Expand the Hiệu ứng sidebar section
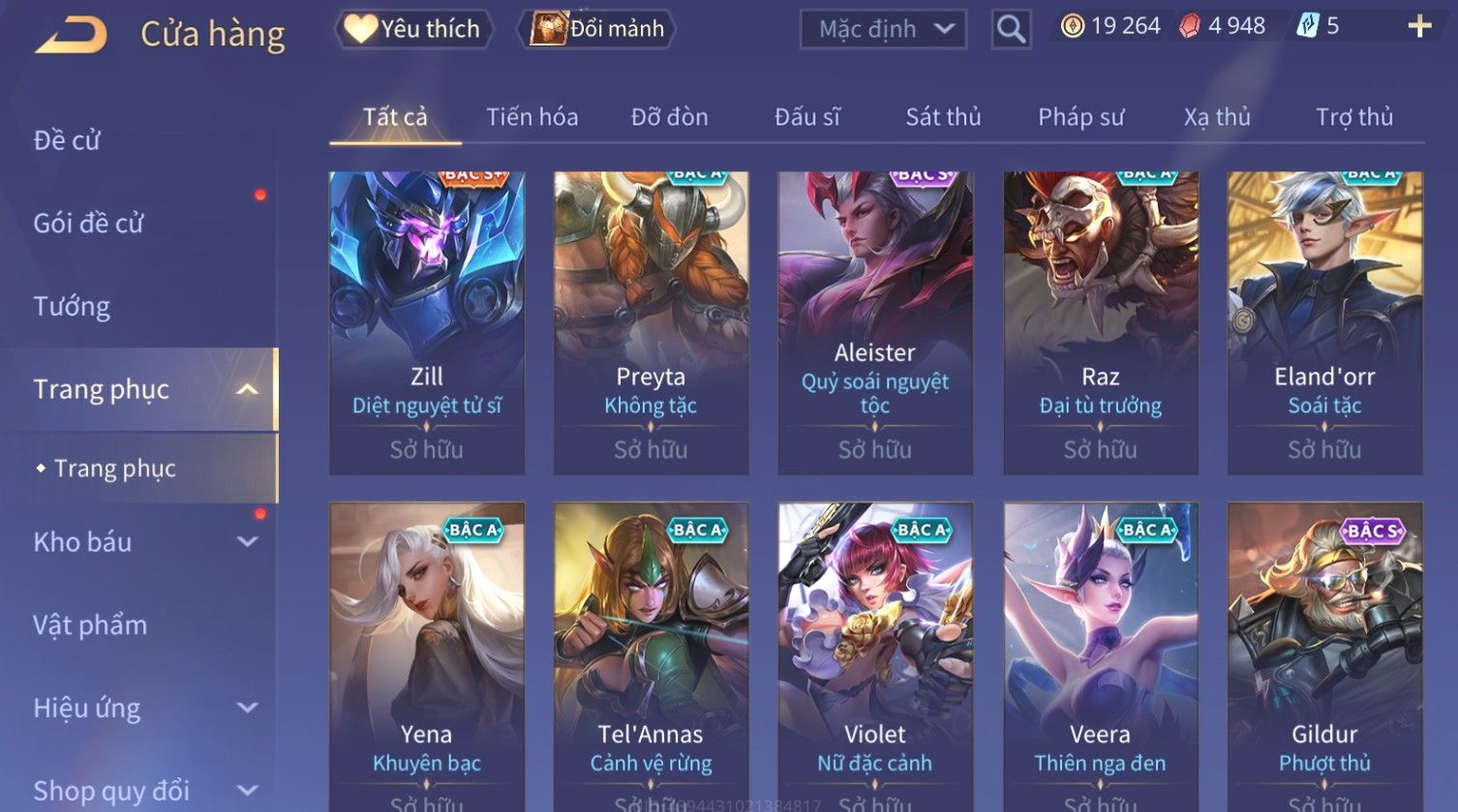This screenshot has width=1458, height=812. 248,707
